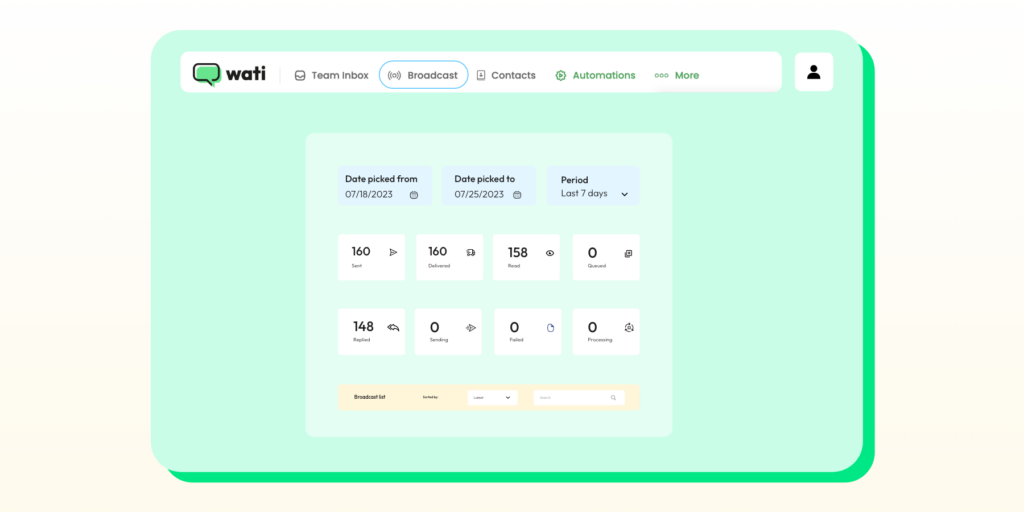Click the Read eye icon
The width and height of the screenshot is (1024, 512).
[x=550, y=253]
